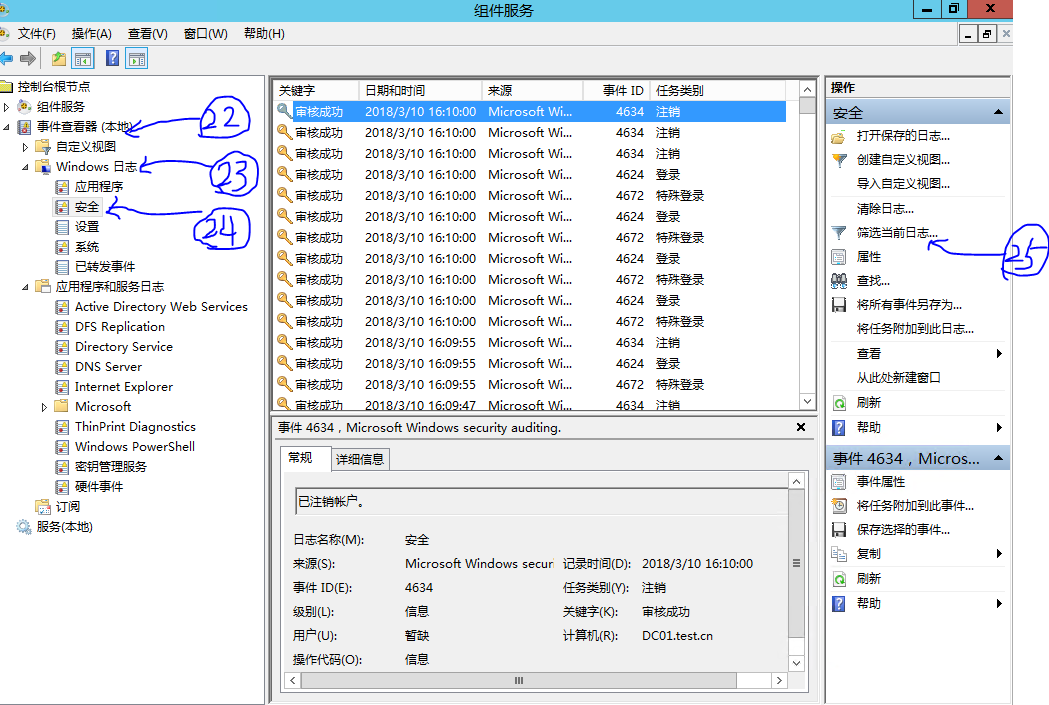Screen dimensions: 1049x705
Task: Click the 查找 binoculars icon
Action: 838,281
